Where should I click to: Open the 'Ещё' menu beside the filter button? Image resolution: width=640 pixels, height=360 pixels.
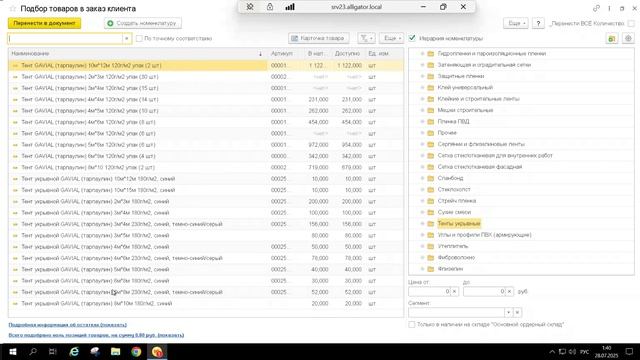tap(391, 38)
